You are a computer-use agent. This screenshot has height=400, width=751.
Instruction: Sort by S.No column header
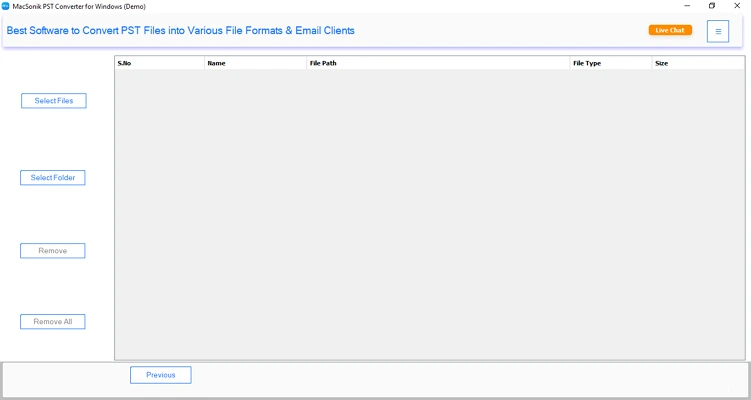click(159, 63)
